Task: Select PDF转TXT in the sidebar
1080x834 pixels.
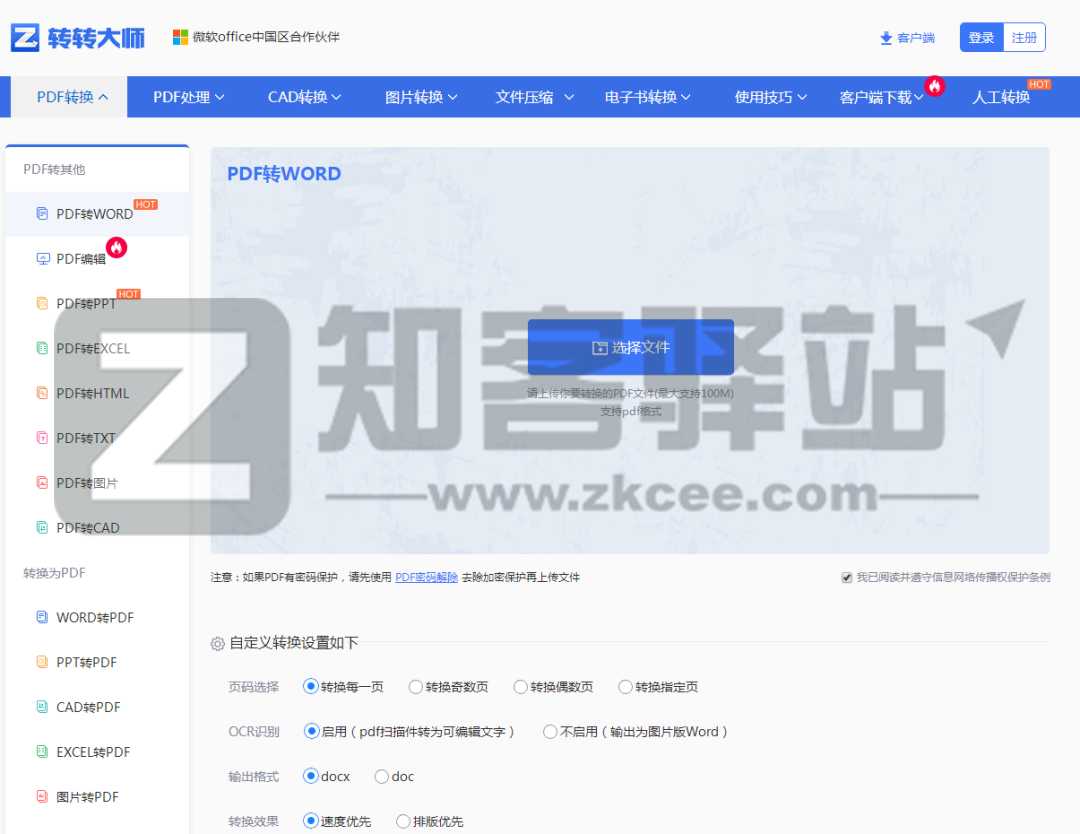Action: pyautogui.click(x=86, y=438)
